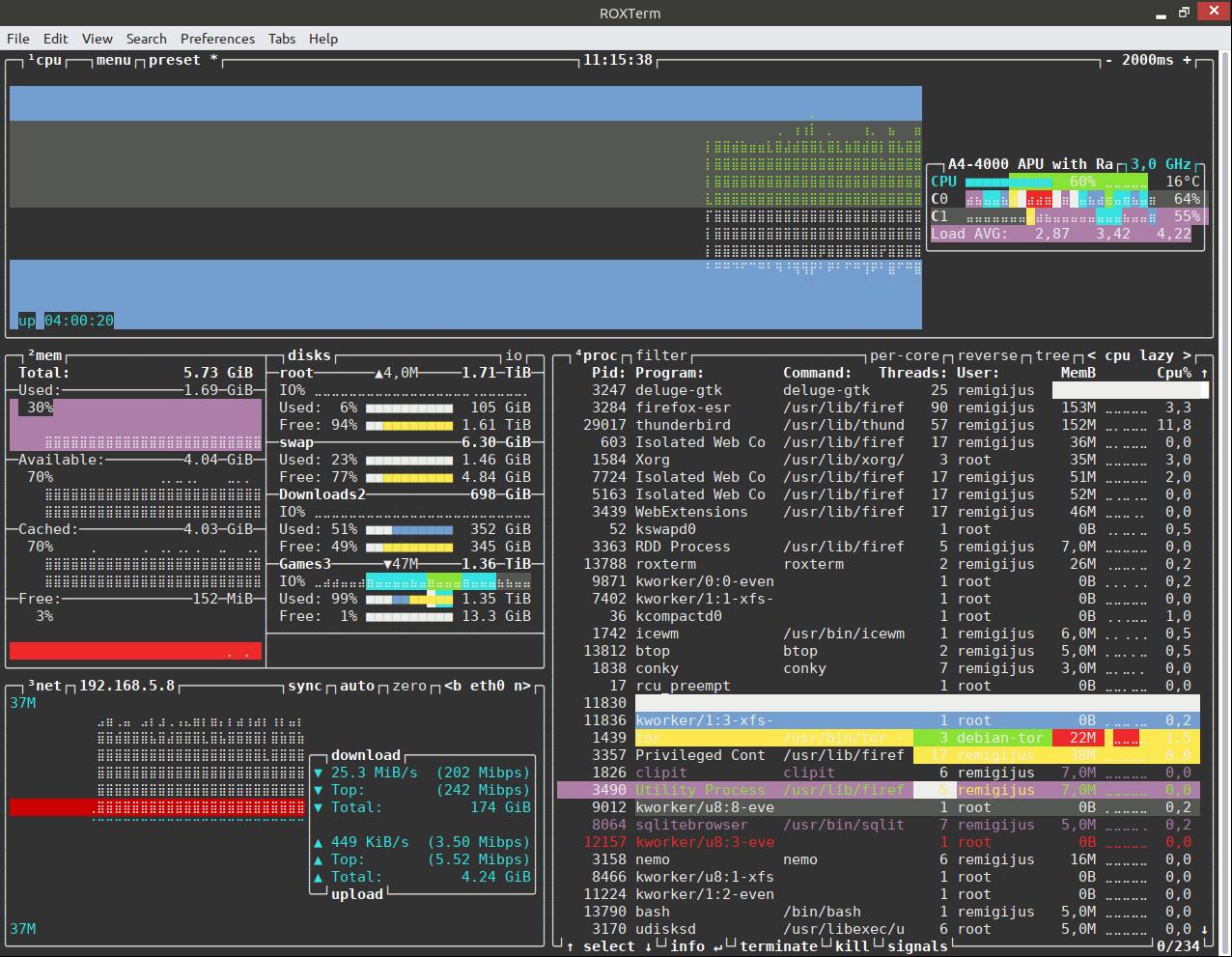
Task: Minimize the ROXTerm window
Action: pos(1162,14)
